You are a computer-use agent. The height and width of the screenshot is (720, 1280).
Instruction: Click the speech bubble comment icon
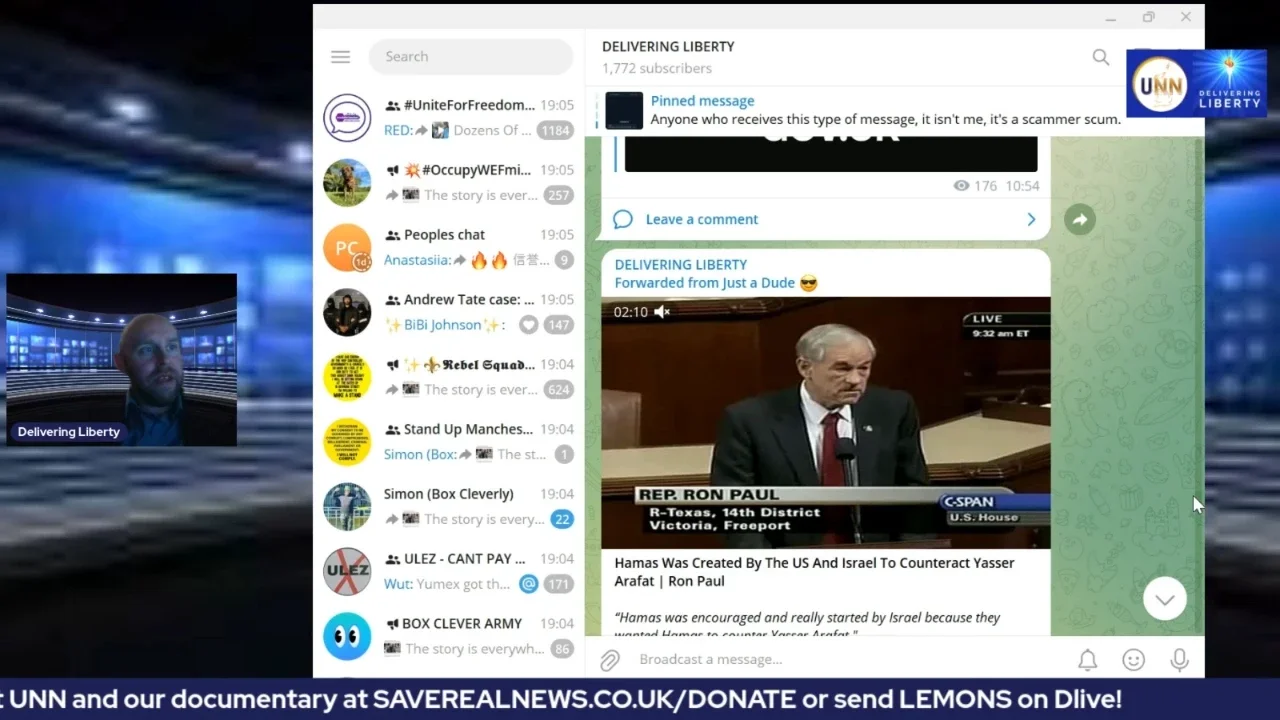pyautogui.click(x=623, y=219)
